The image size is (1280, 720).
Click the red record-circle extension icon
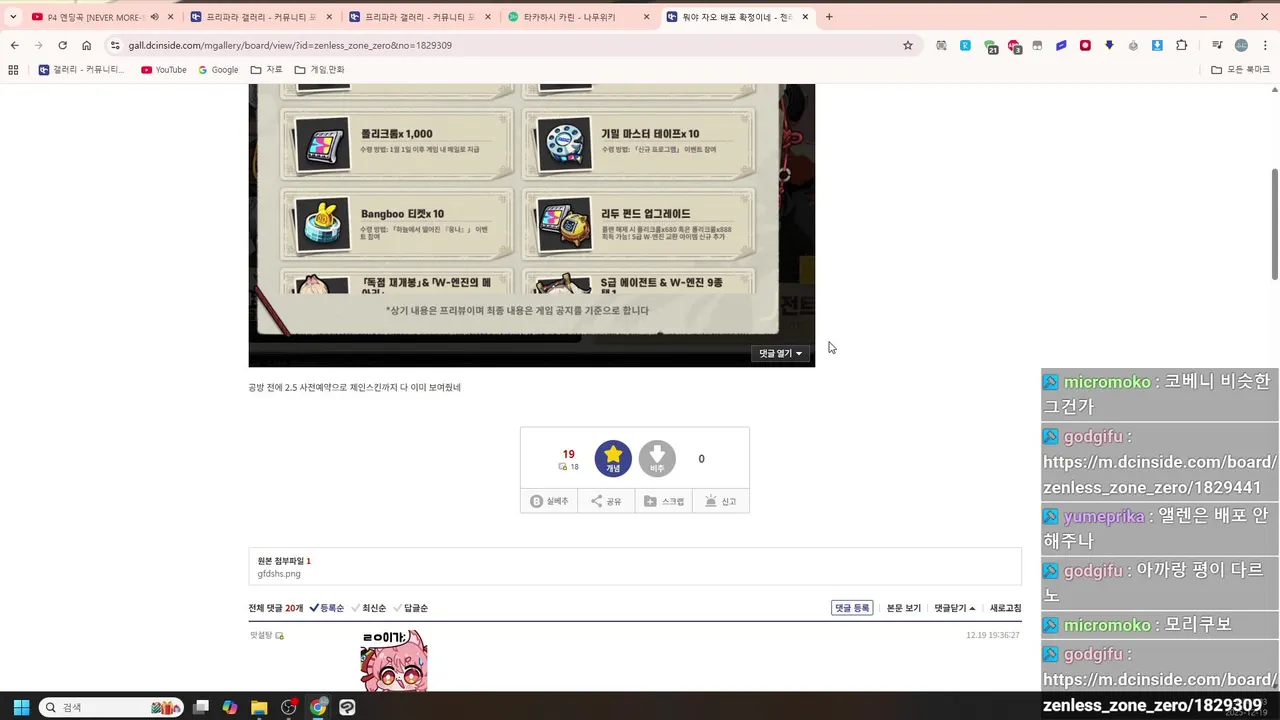(1085, 45)
